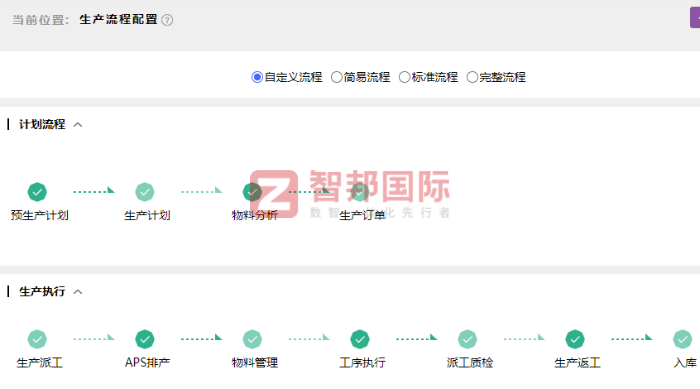
Task: Click the purple button at top right
Action: [695, 18]
